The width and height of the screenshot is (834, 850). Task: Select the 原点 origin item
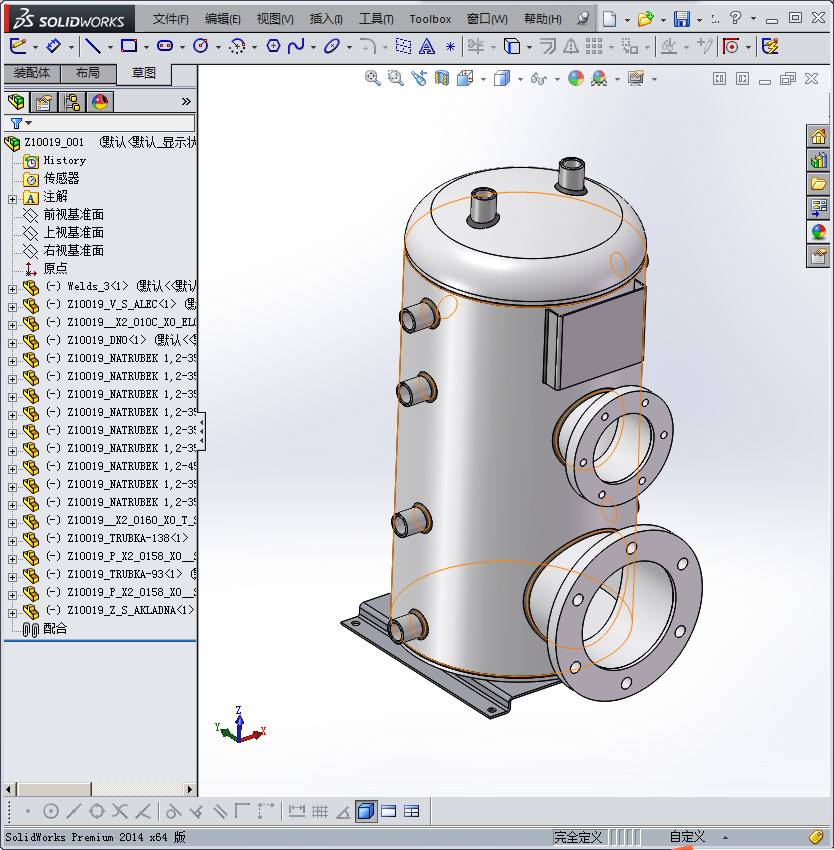pyautogui.click(x=55, y=268)
